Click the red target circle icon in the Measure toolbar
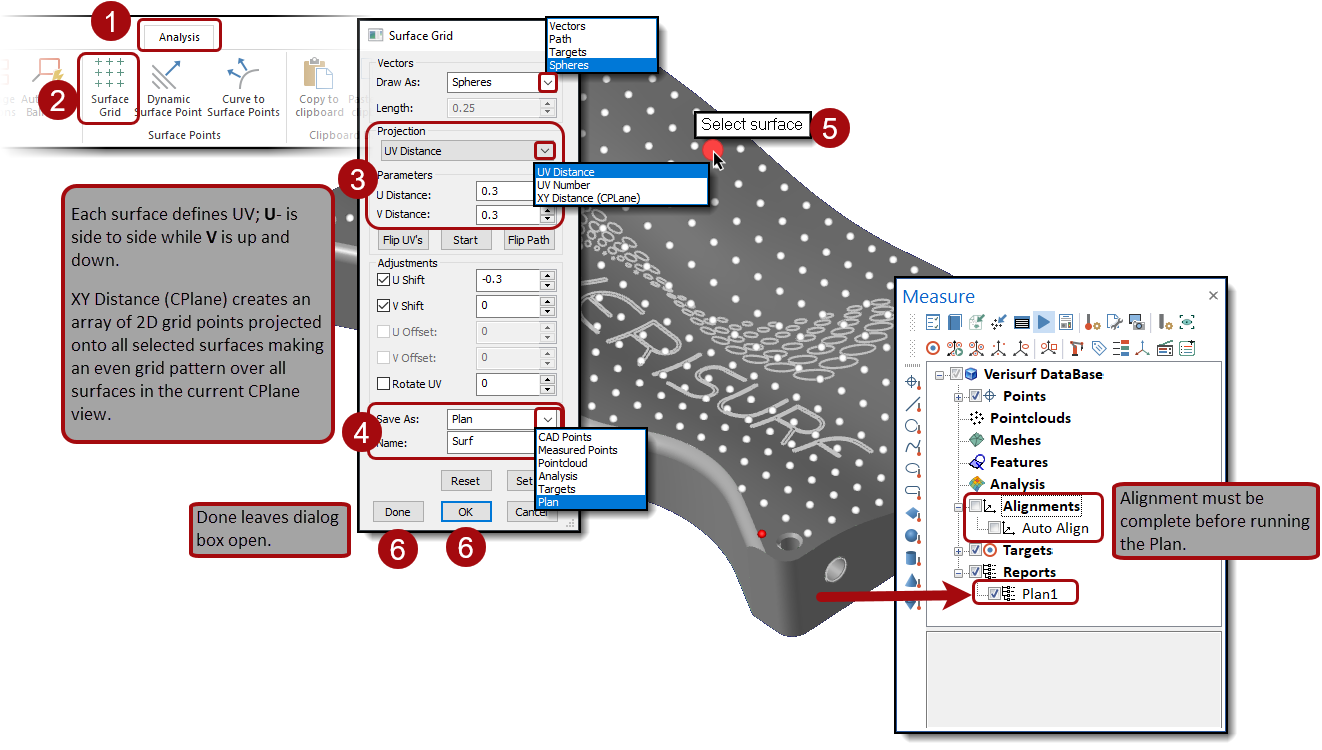 click(933, 348)
